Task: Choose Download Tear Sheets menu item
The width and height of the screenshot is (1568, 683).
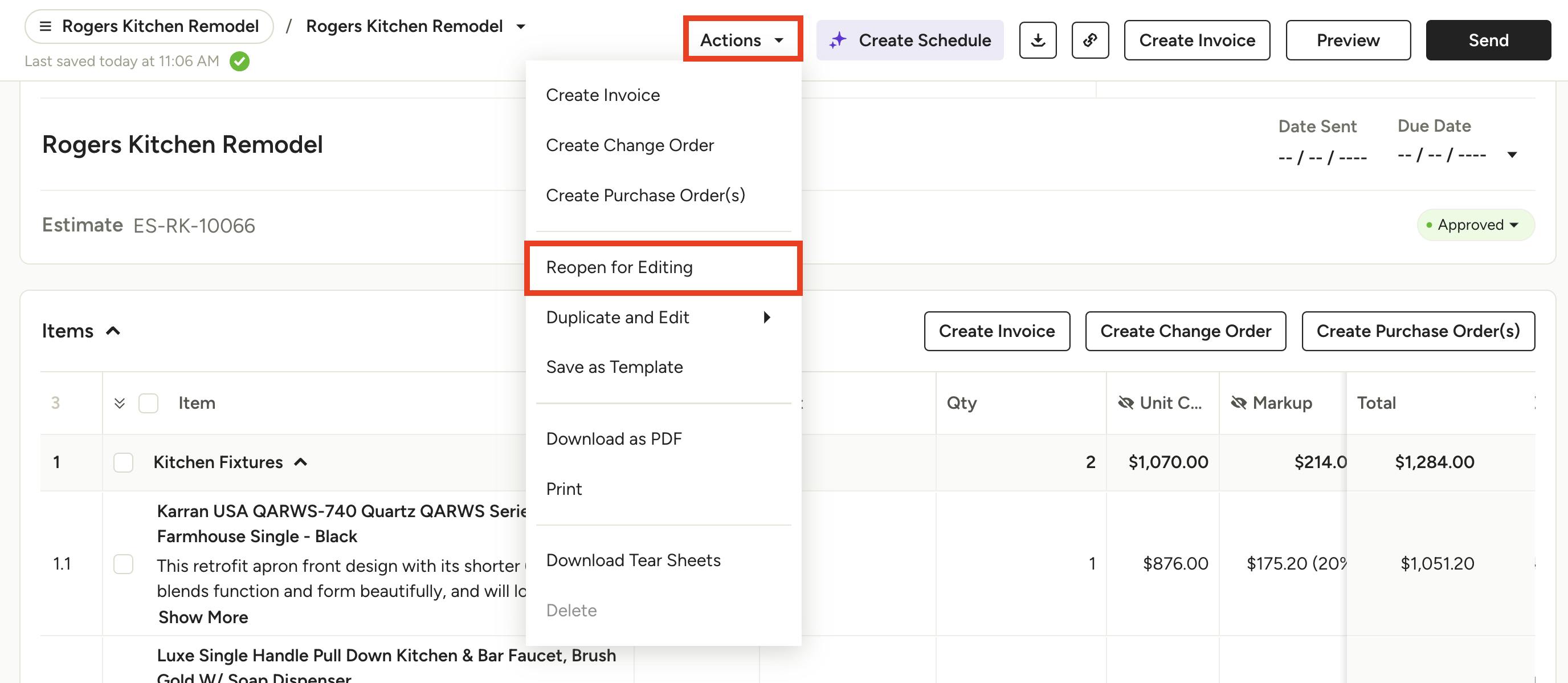Action: pyautogui.click(x=663, y=560)
